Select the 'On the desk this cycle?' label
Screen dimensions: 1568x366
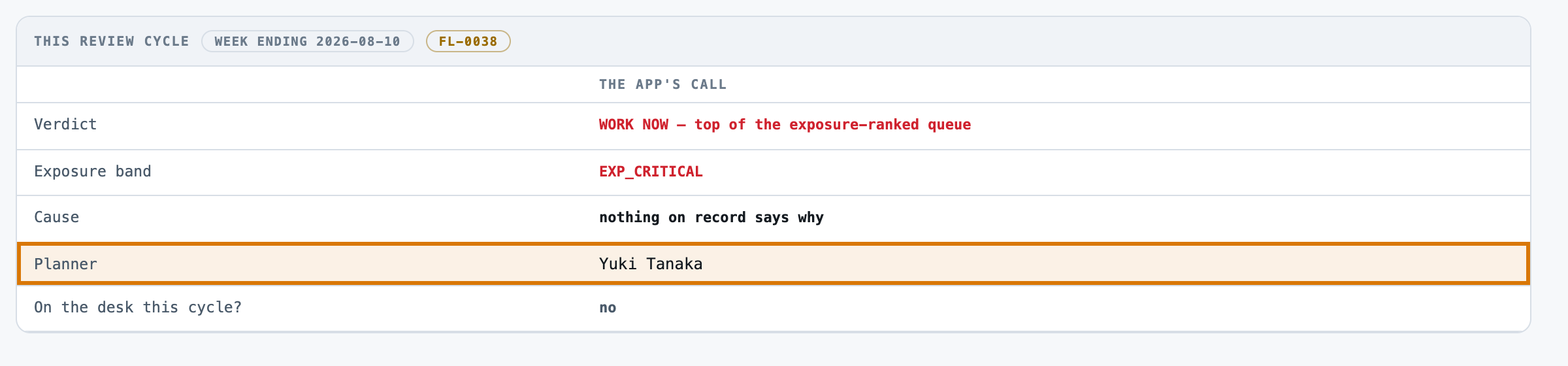coord(138,307)
